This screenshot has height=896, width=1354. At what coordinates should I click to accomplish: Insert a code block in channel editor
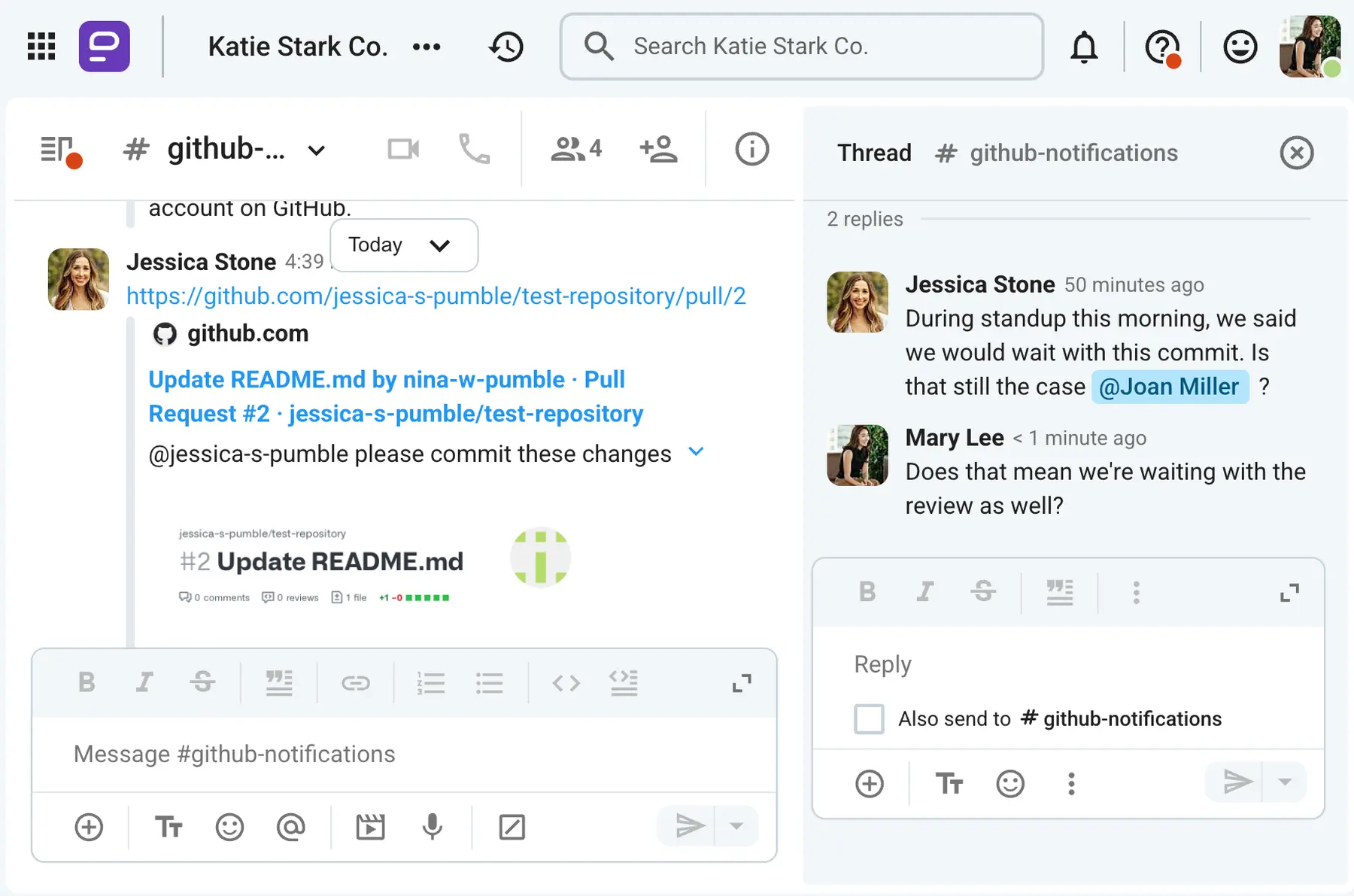coord(624,682)
